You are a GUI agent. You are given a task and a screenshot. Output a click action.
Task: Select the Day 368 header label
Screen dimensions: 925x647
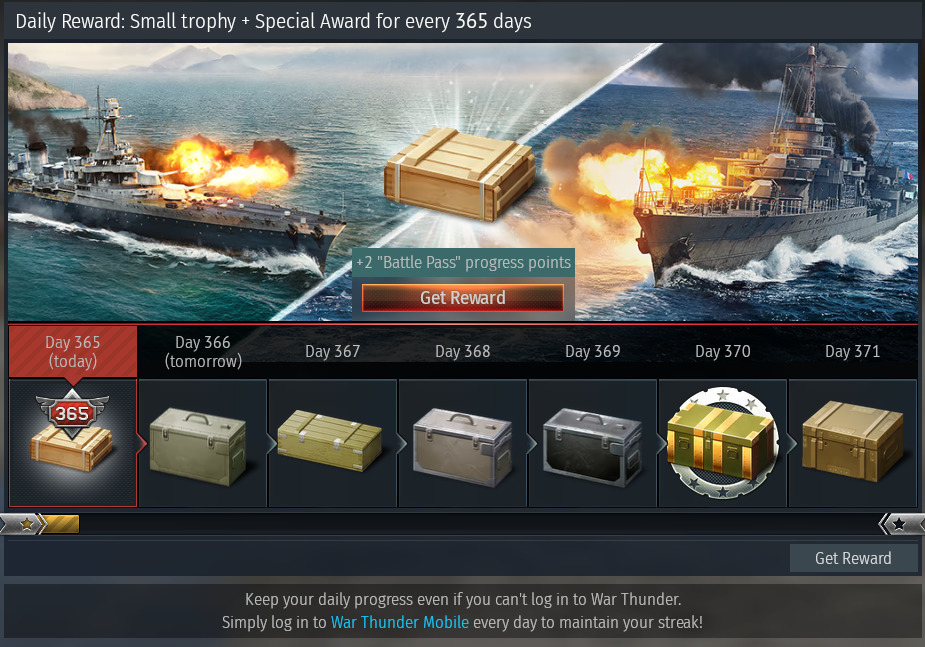462,352
